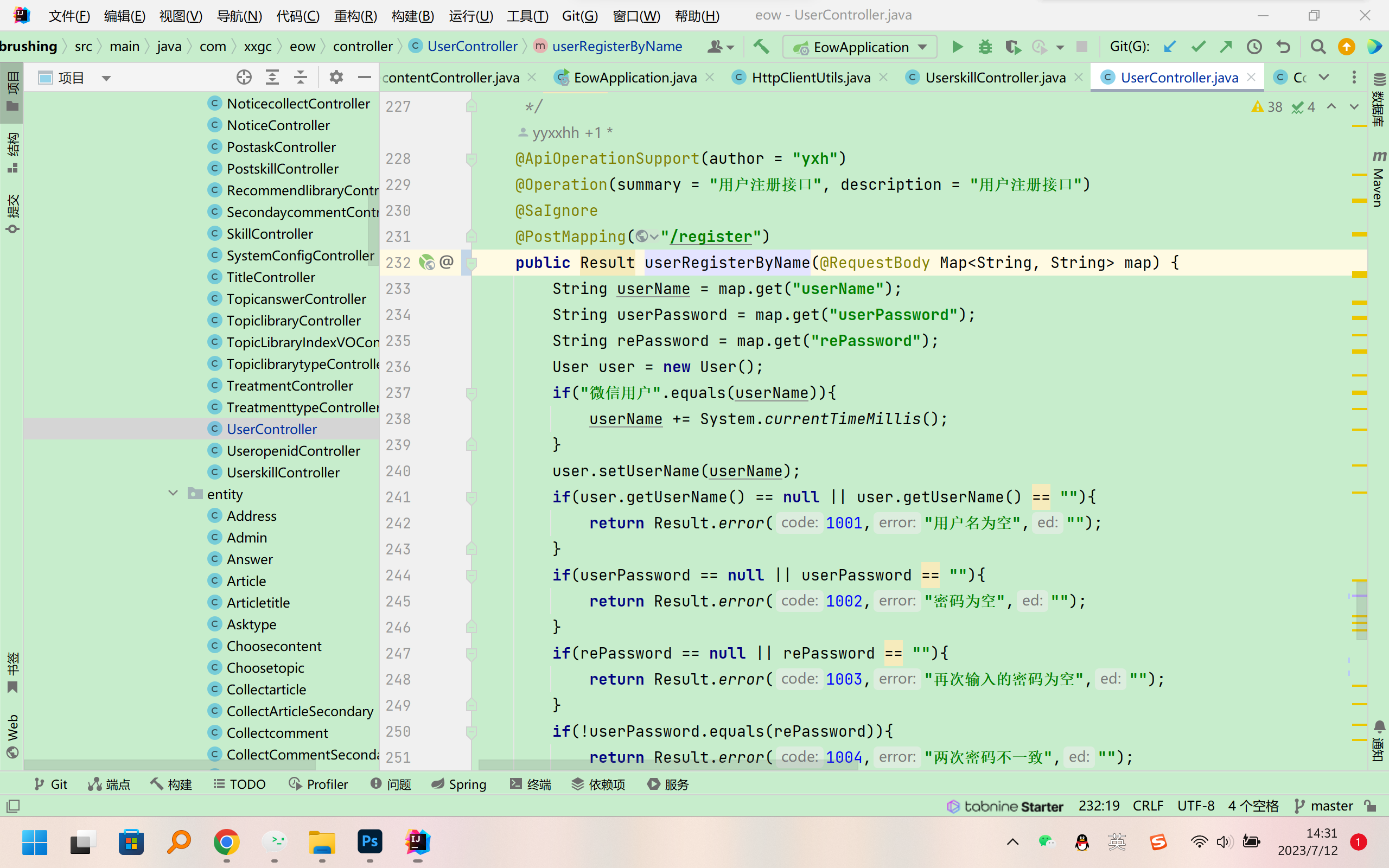Open Git tool window button

click(50, 784)
